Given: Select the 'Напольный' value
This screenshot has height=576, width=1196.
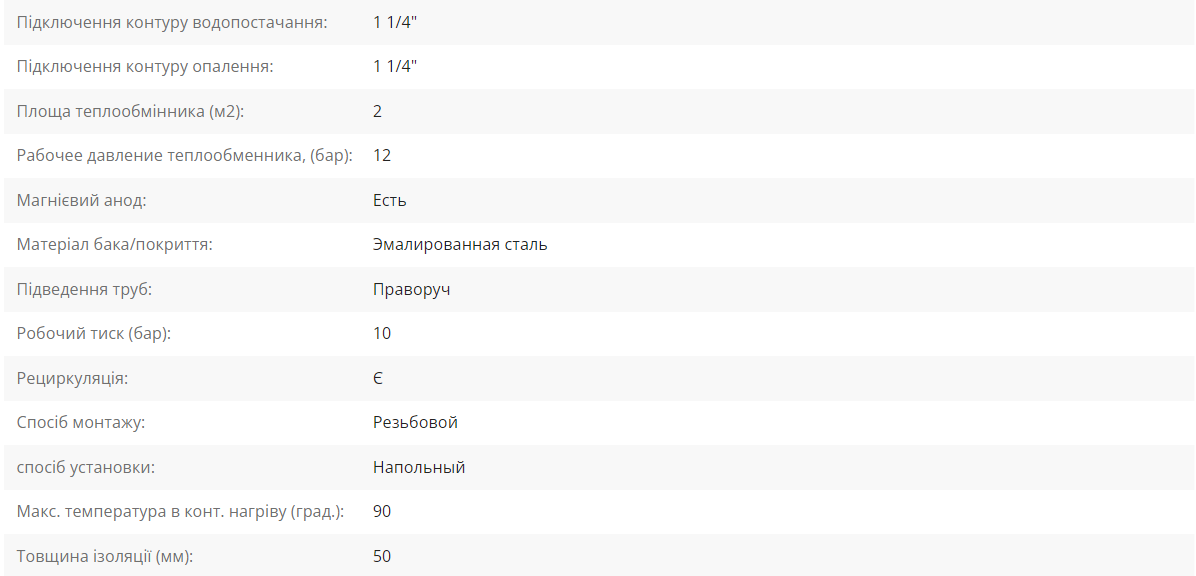Looking at the screenshot, I should 419,467.
